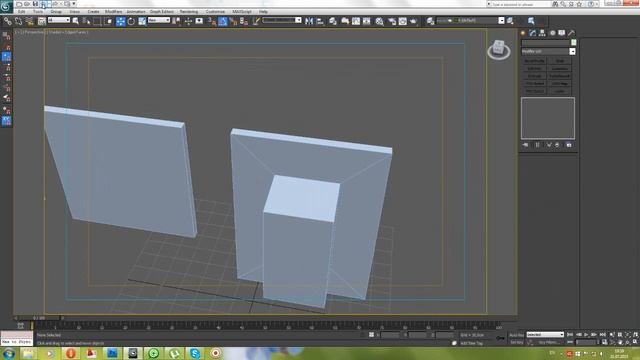Open the Create menu
Screen dimensions: 640x360
tap(93, 12)
